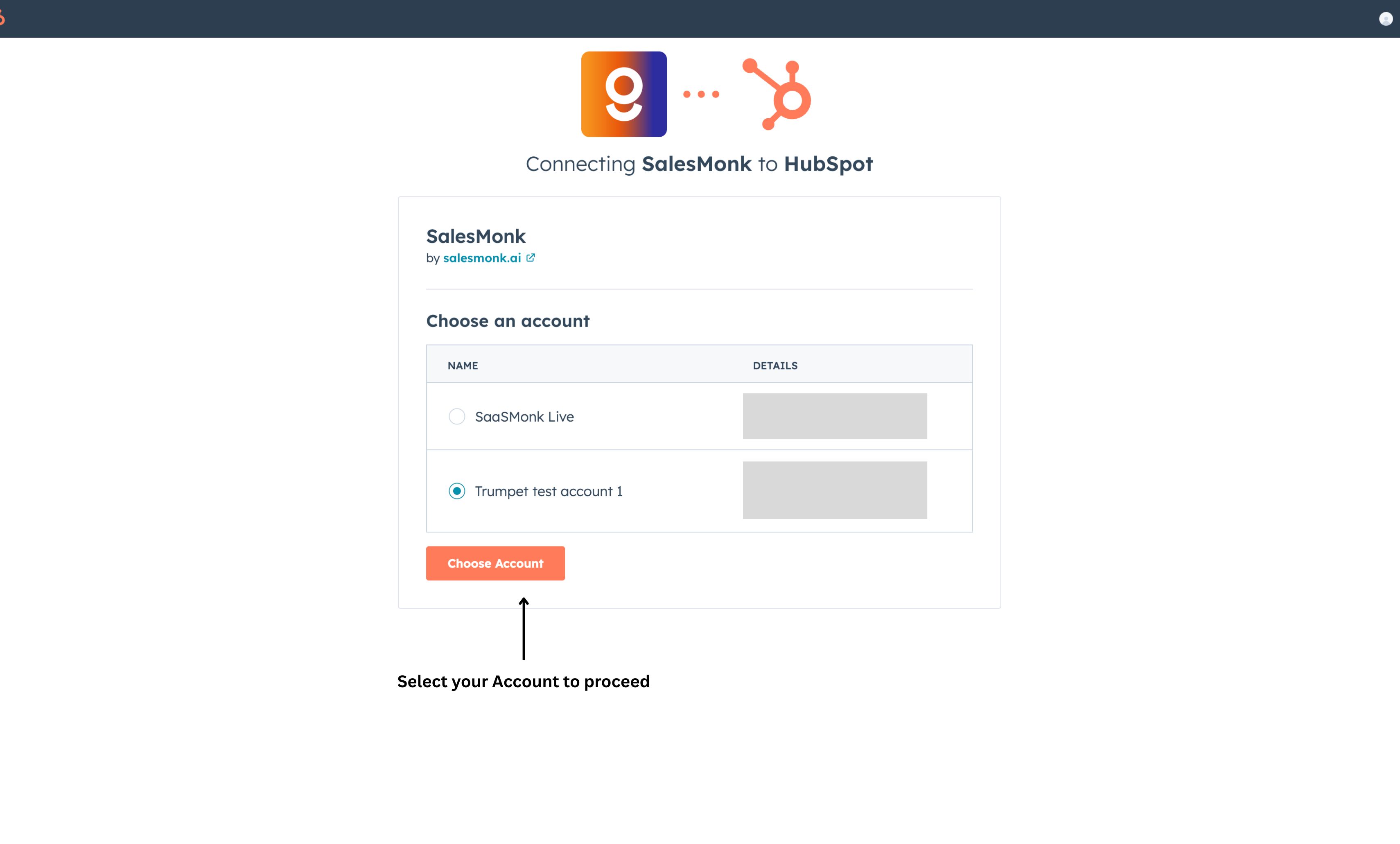Open the salesmonk.ai link
The height and width of the screenshot is (844, 1400).
click(482, 258)
